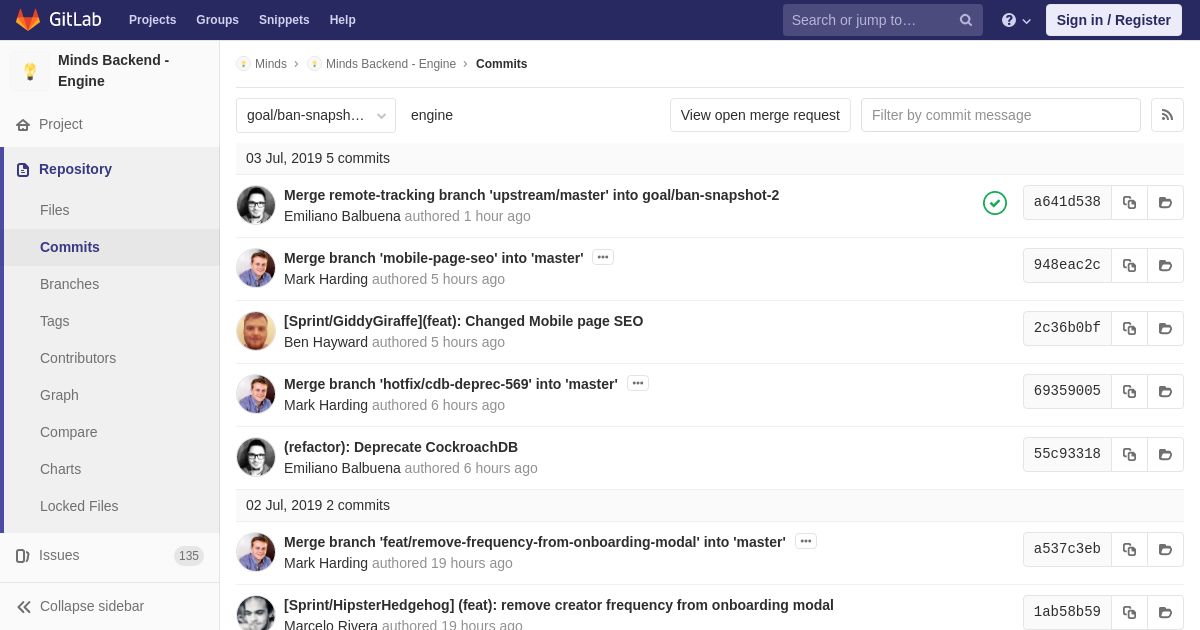Click View open merge request button

[760, 115]
